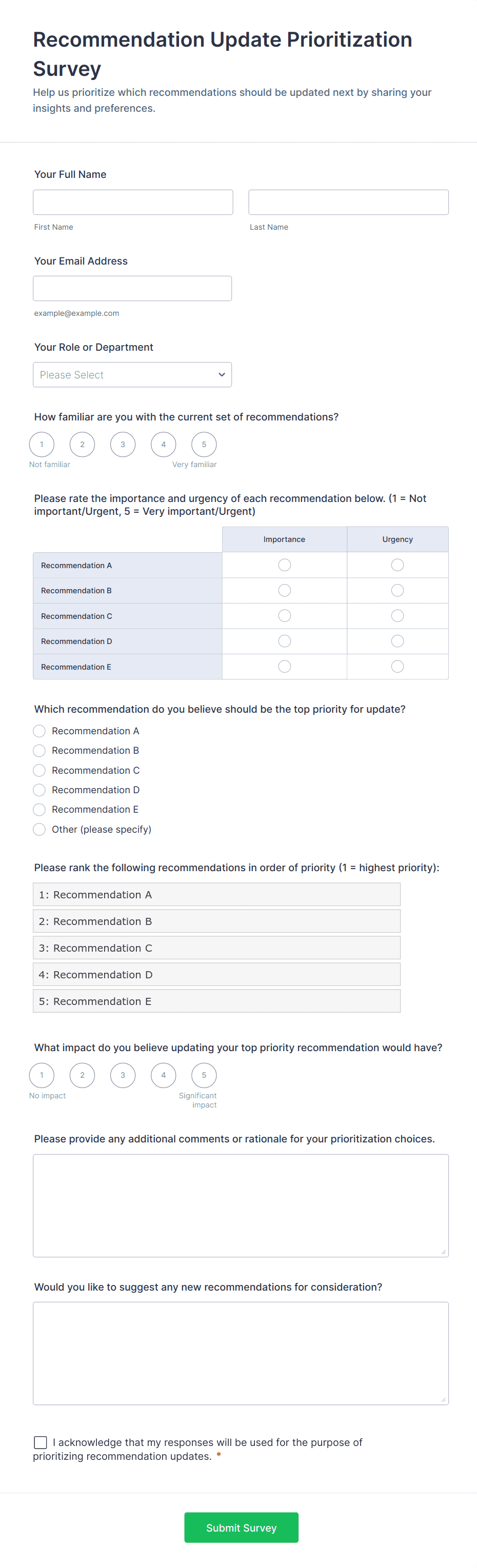
Task: Select Importance radio for Recommendation E
Action: 284,666
